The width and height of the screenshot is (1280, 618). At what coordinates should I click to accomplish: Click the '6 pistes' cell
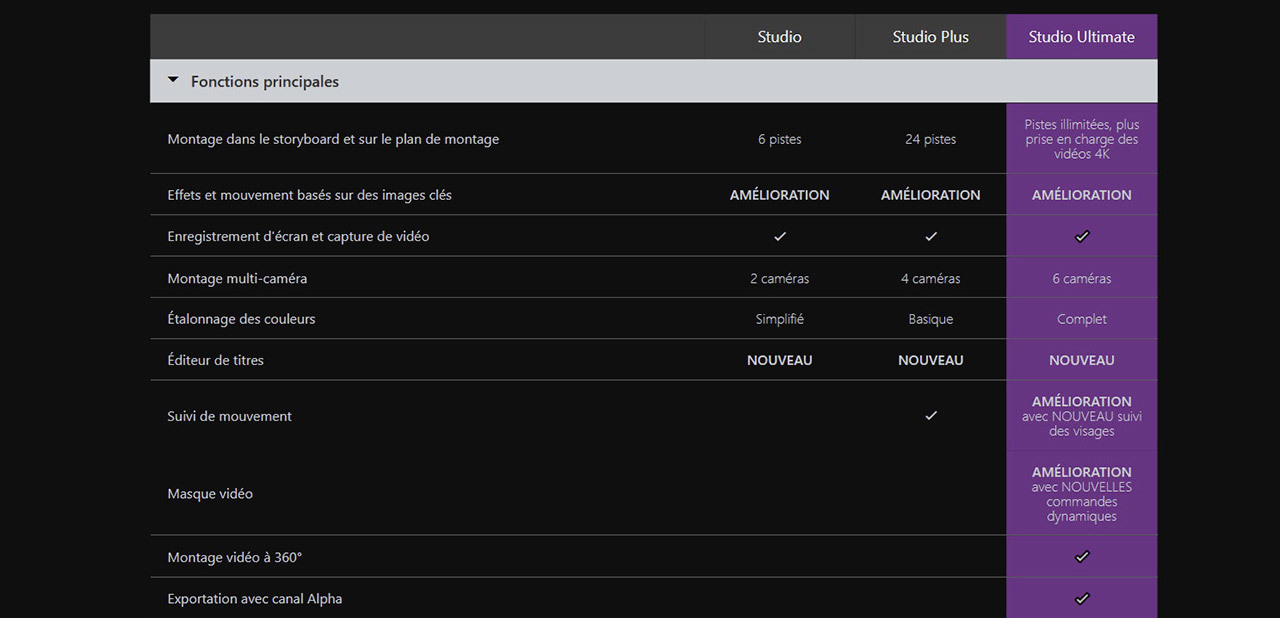pos(780,139)
